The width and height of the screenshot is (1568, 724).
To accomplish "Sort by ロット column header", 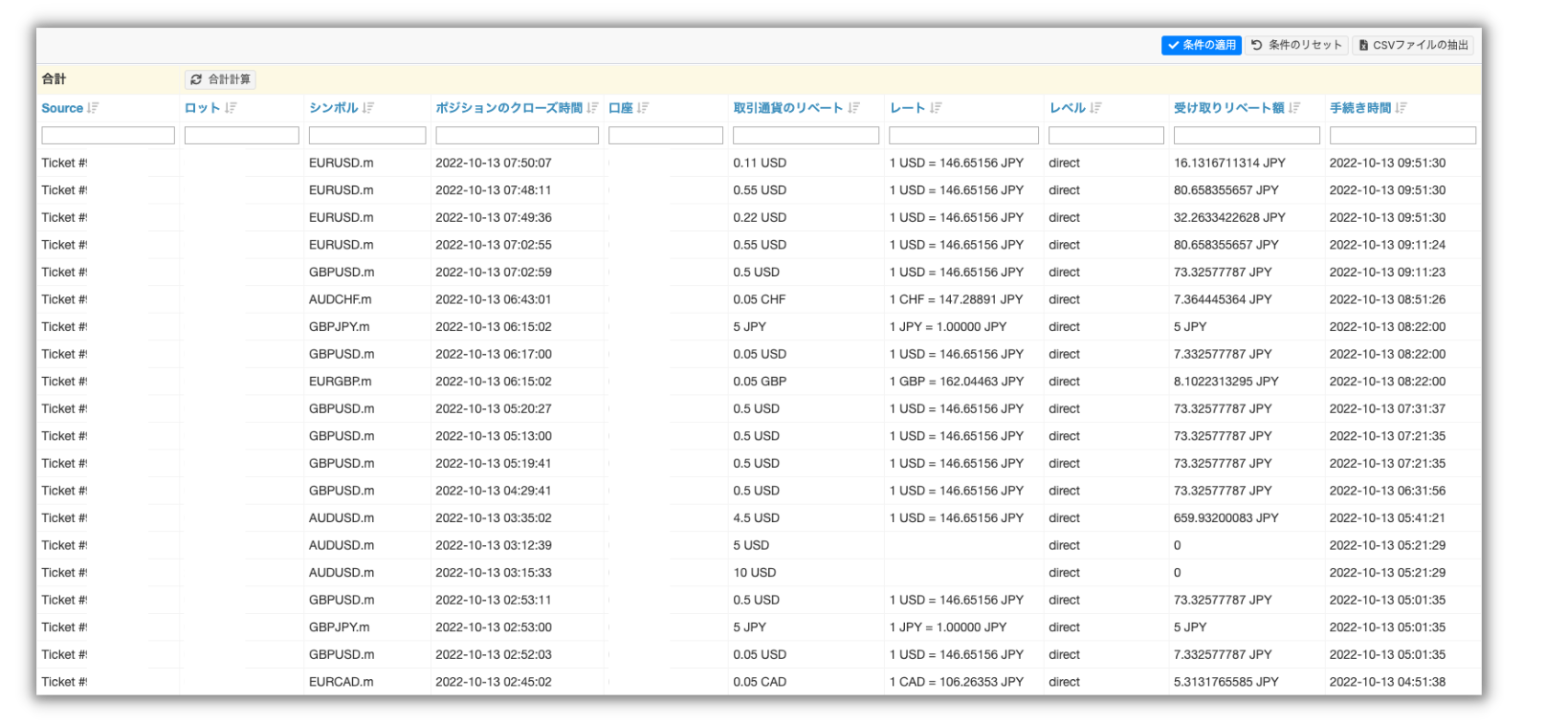I will [x=203, y=108].
